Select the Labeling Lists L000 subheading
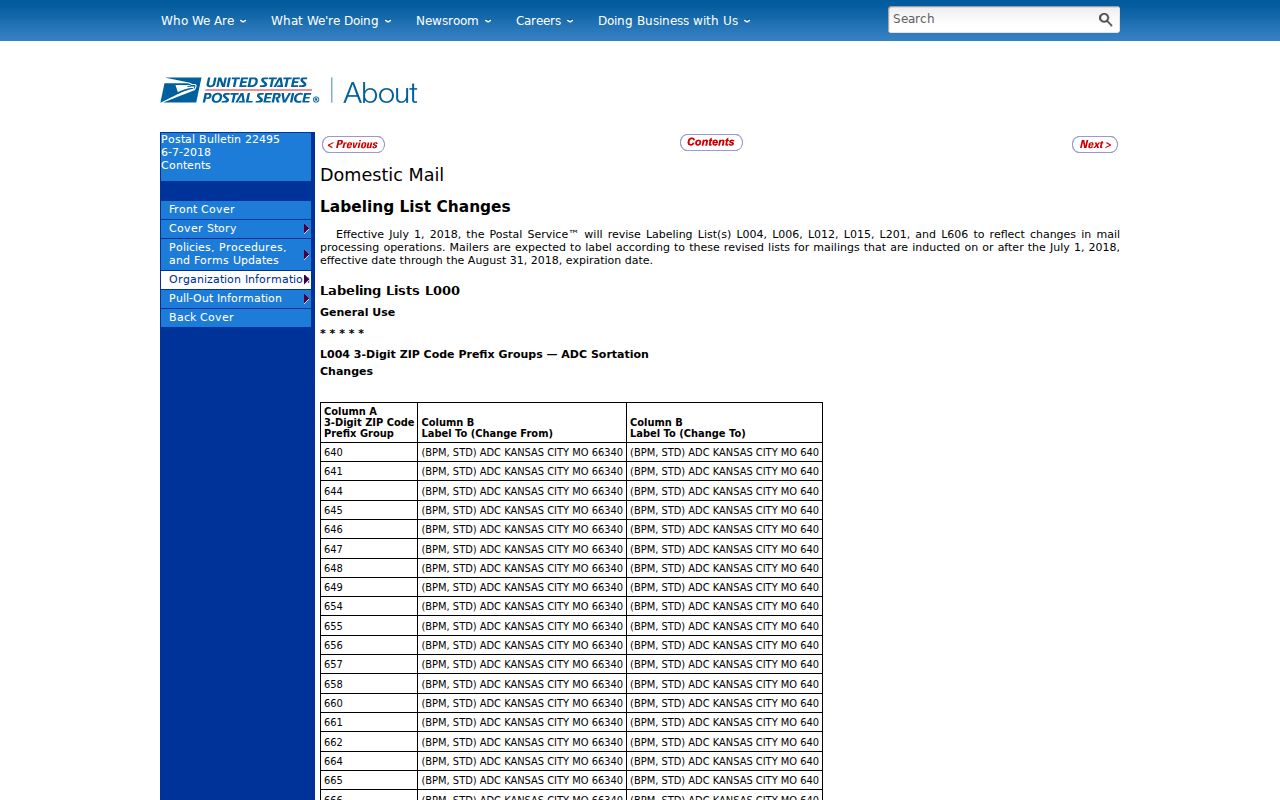Image resolution: width=1280 pixels, height=800 pixels. [390, 291]
